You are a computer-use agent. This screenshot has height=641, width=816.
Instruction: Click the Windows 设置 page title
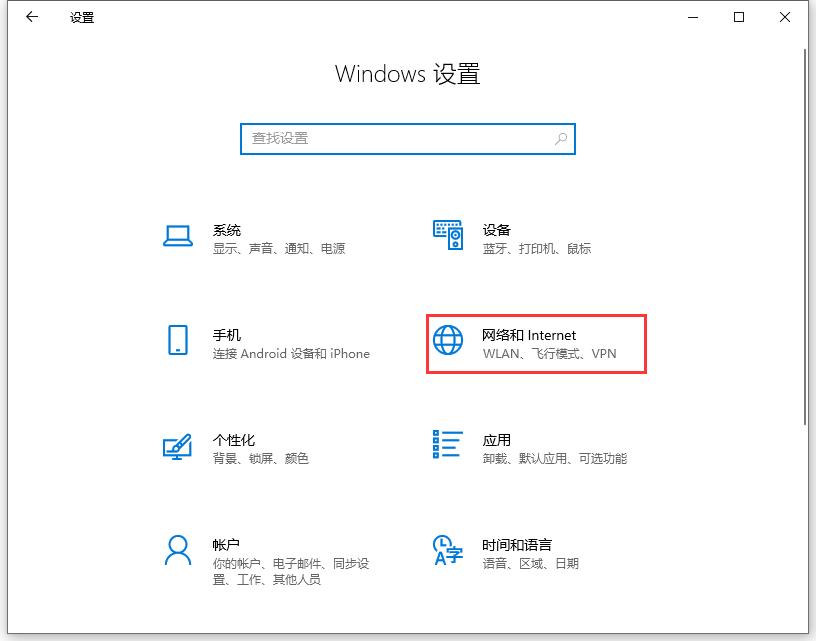coord(408,74)
